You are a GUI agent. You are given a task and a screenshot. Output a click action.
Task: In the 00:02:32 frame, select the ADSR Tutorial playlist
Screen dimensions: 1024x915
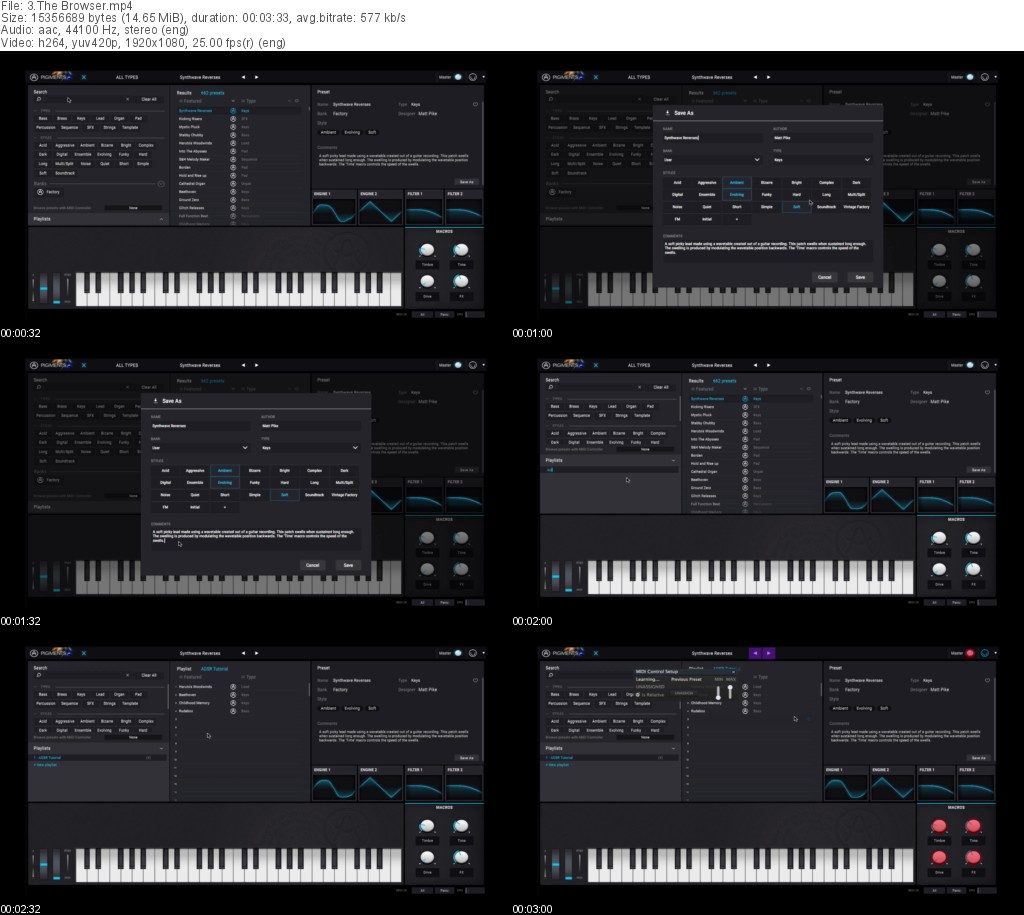point(95,758)
